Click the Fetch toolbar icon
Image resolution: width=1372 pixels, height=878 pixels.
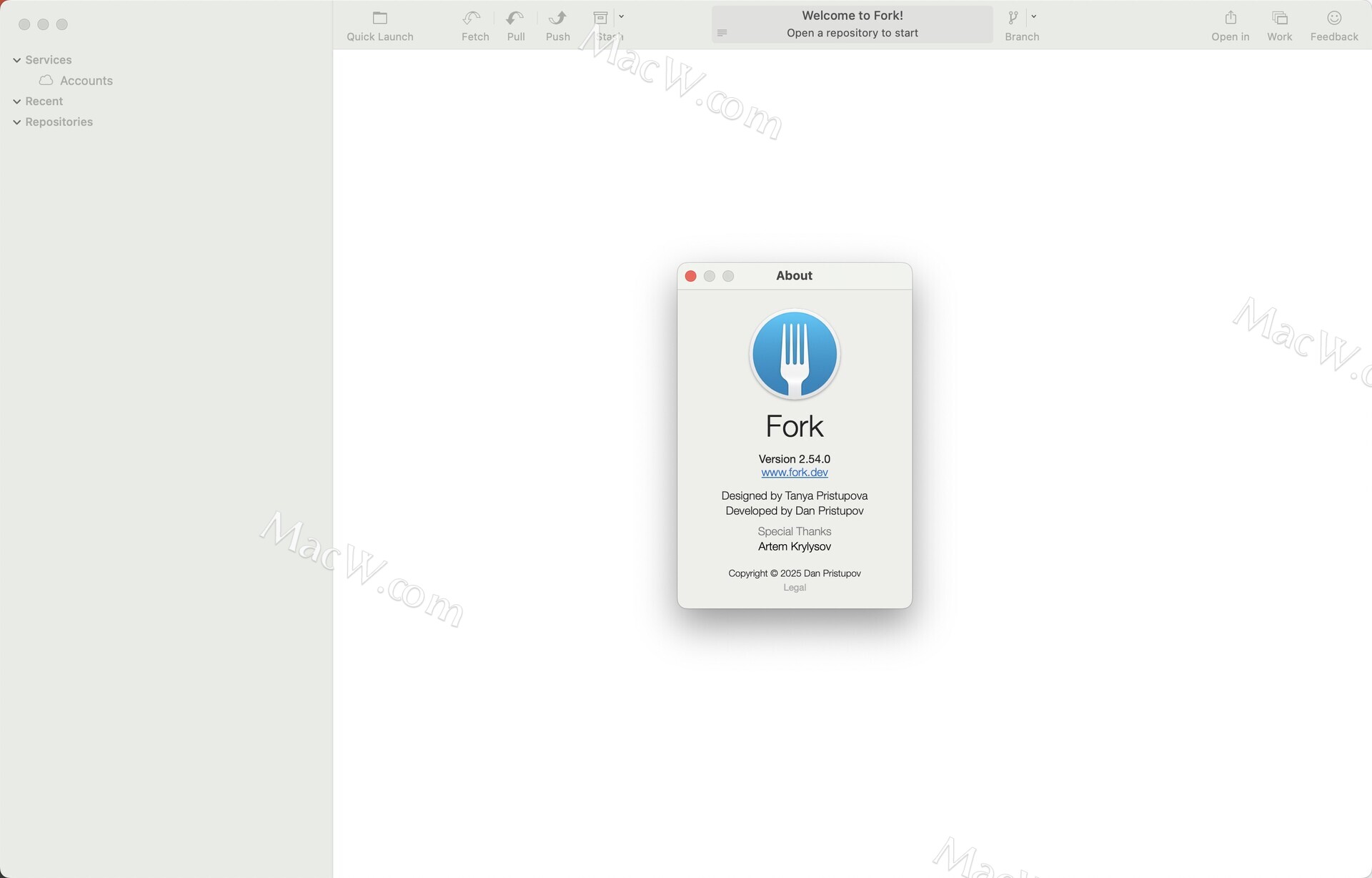click(472, 18)
